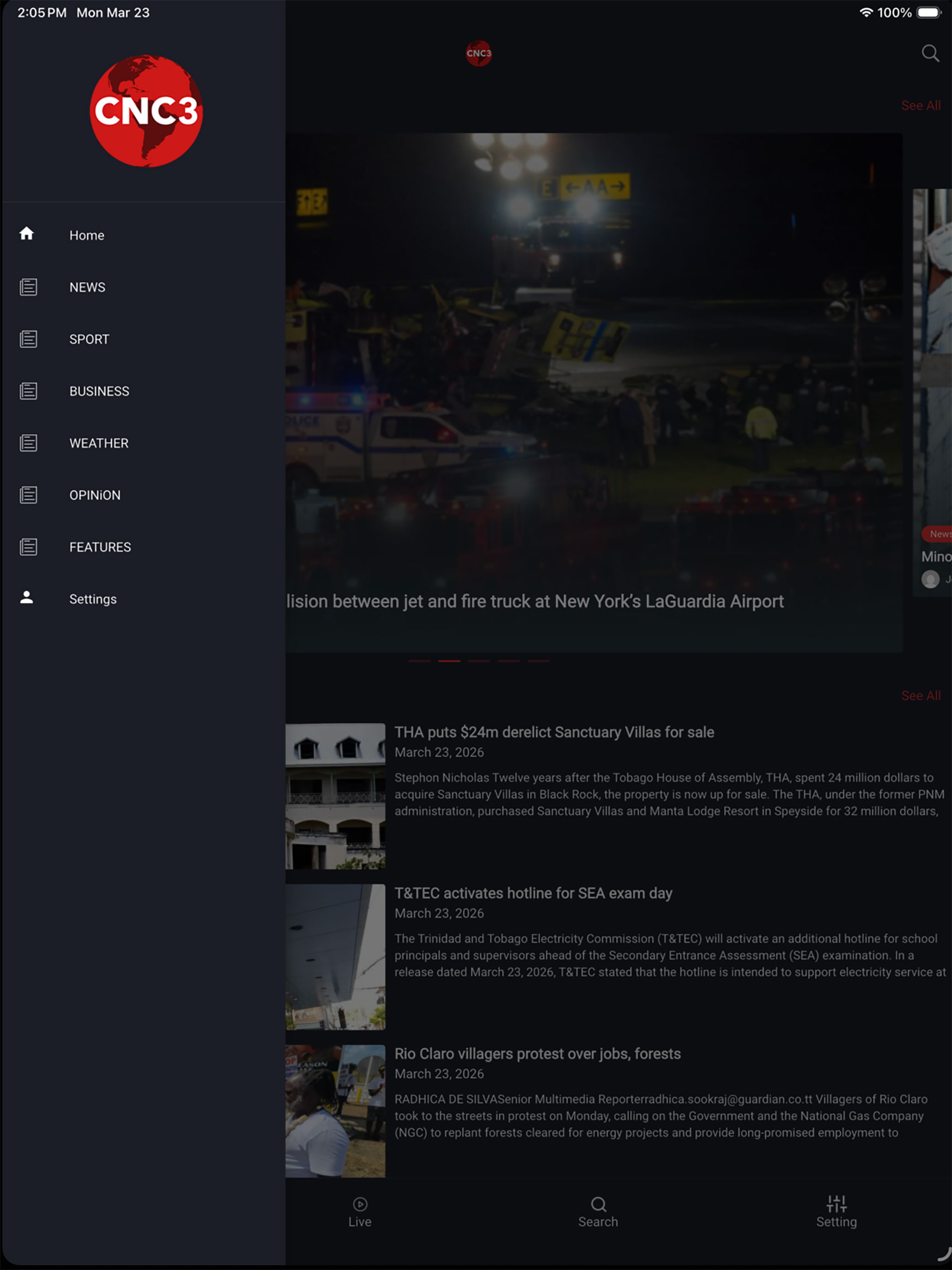Jump to the first carousel page indicator
Screen dimensions: 952x1270
point(419,661)
